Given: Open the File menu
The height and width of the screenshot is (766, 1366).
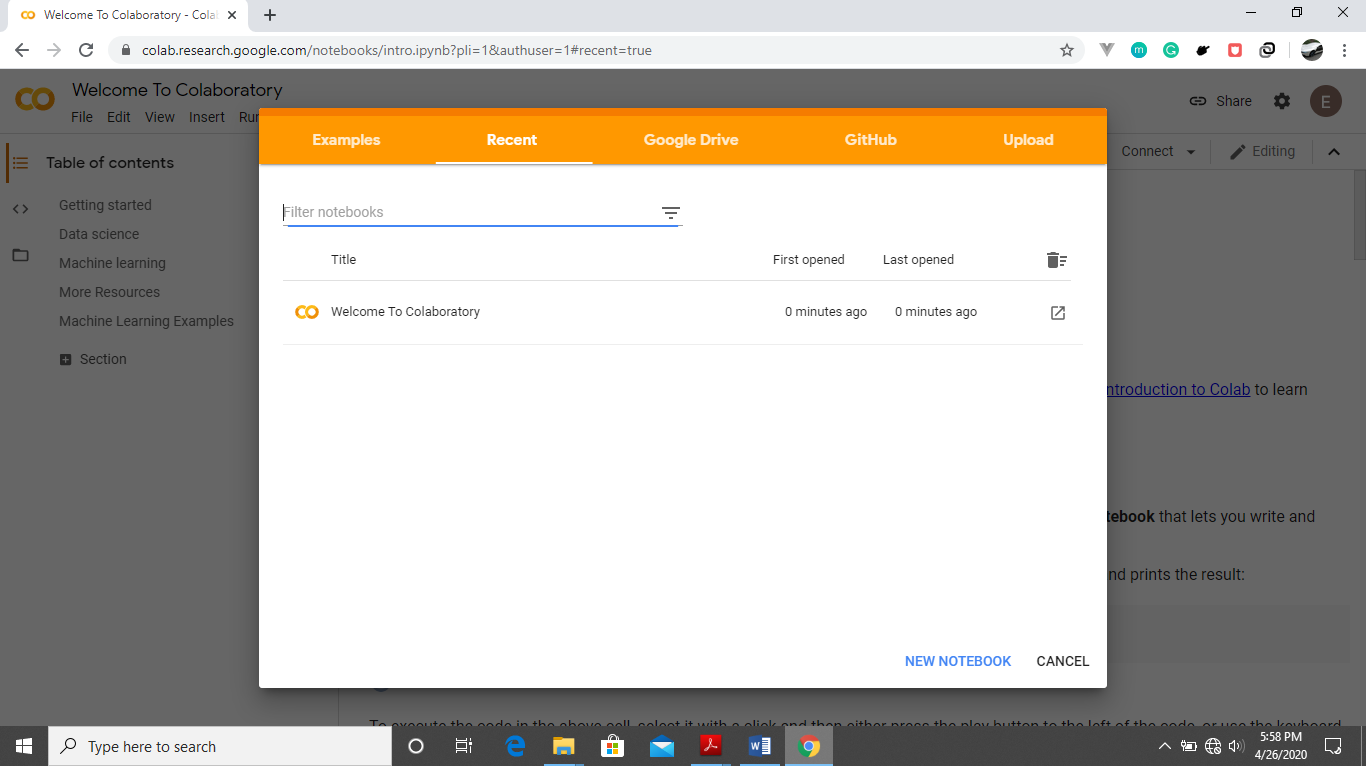Looking at the screenshot, I should pos(82,117).
